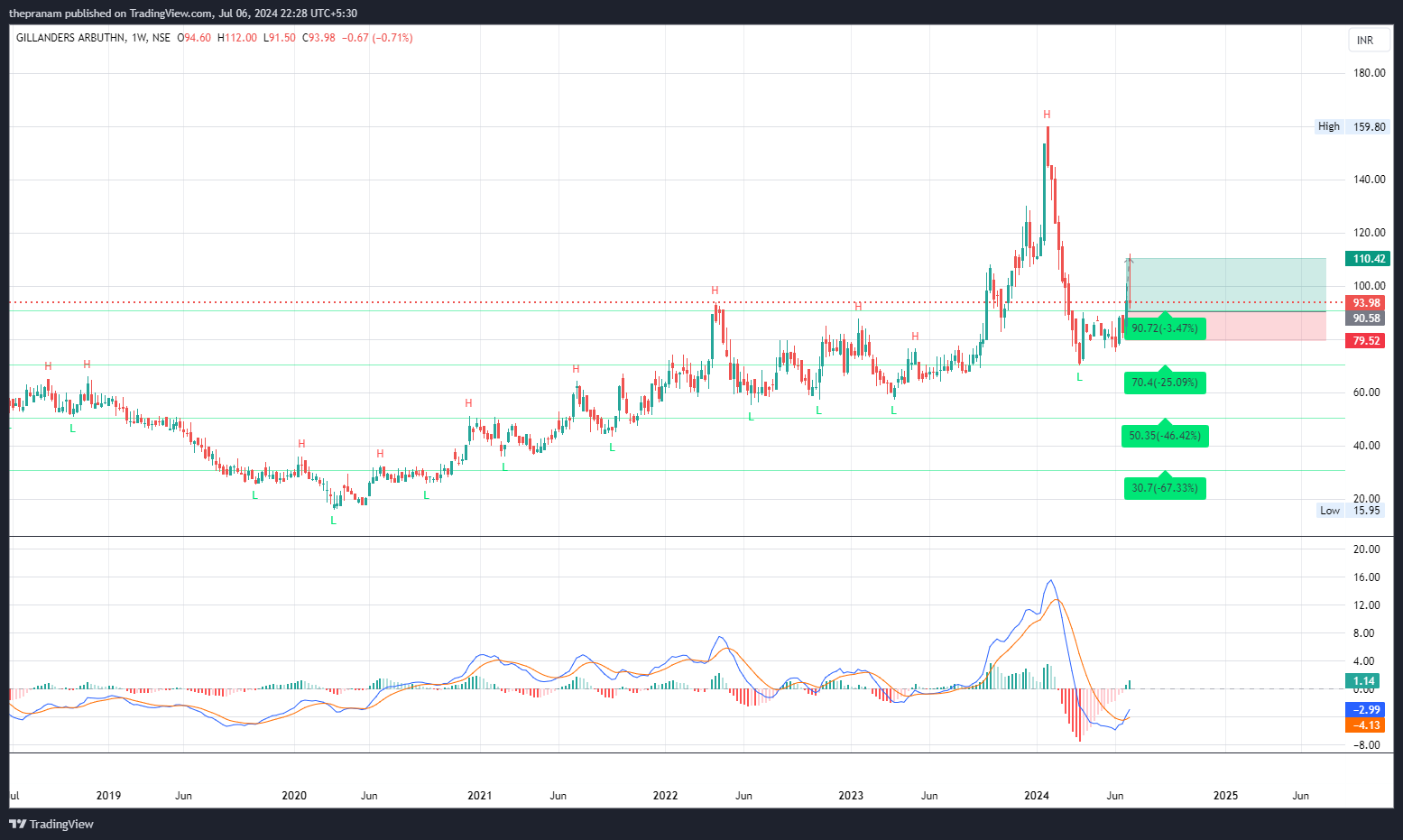The image size is (1403, 840).
Task: Click the 90.72(-3.47%) green level label
Action: point(1165,328)
